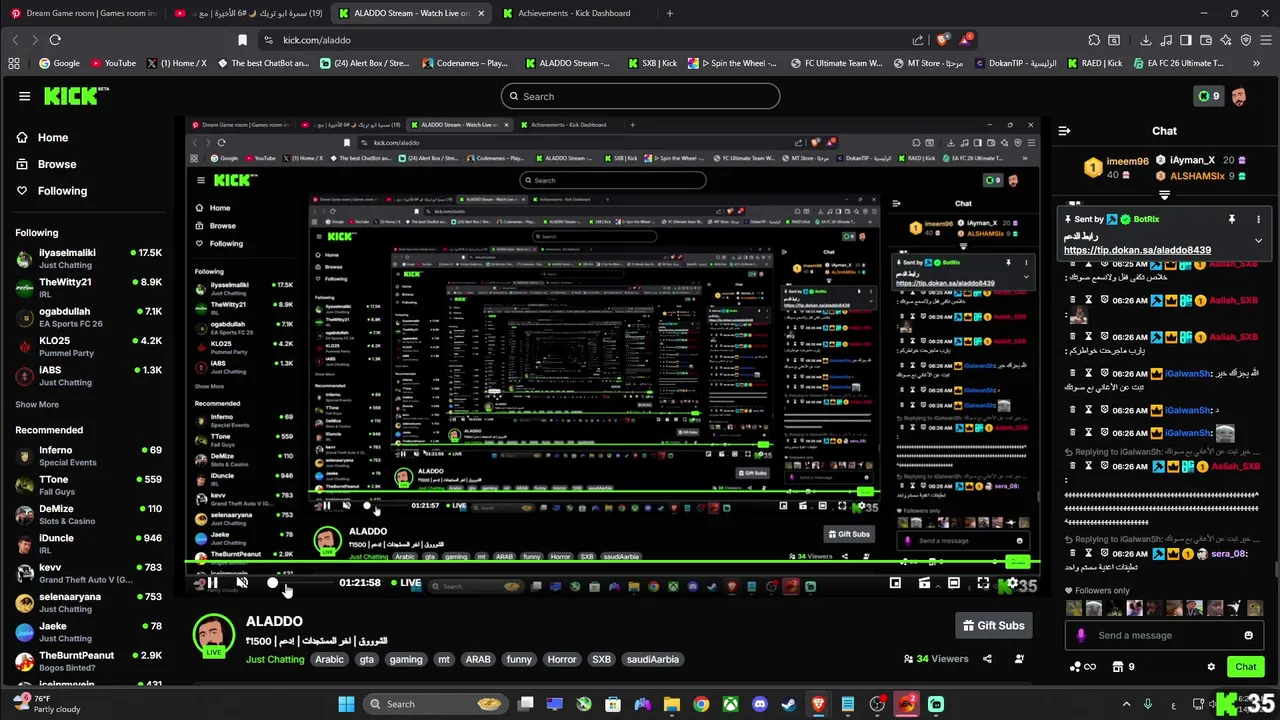Open Brave VPN shield icon
This screenshot has height=720, width=1280.
[x=1246, y=40]
